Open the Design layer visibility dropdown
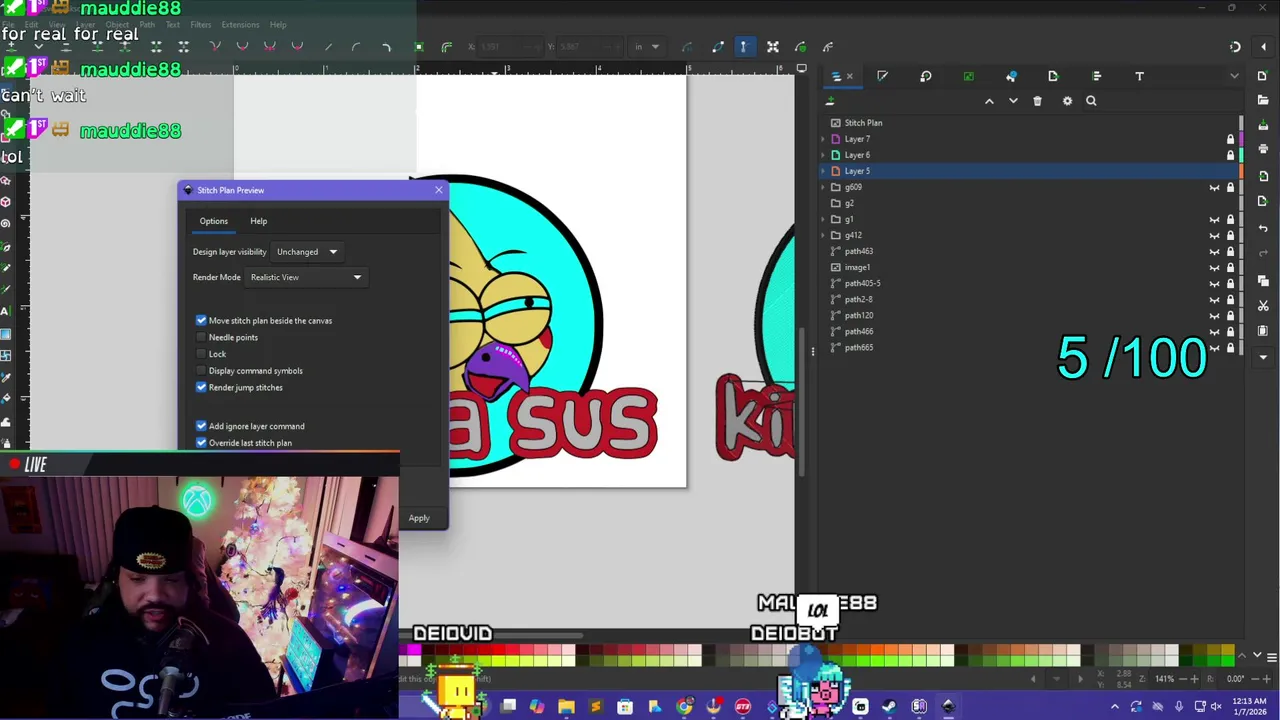This screenshot has width=1280, height=720. [x=307, y=252]
